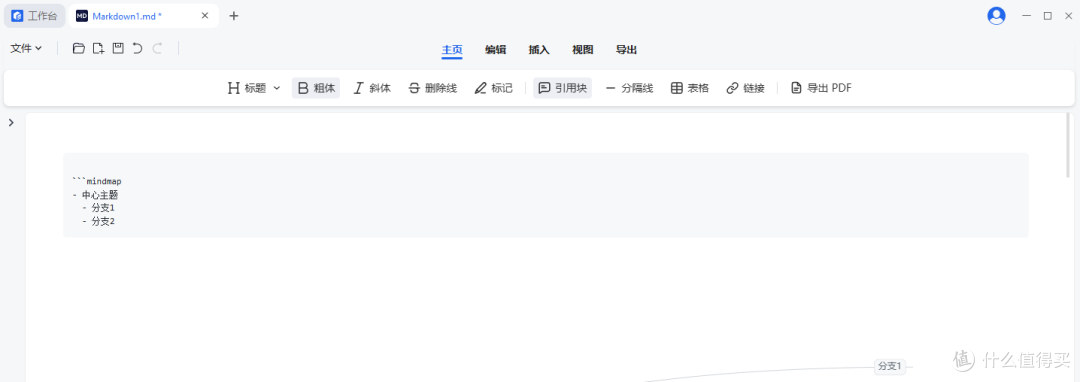The height and width of the screenshot is (382, 1080).
Task: Minimize the application window
Action: [1027, 16]
